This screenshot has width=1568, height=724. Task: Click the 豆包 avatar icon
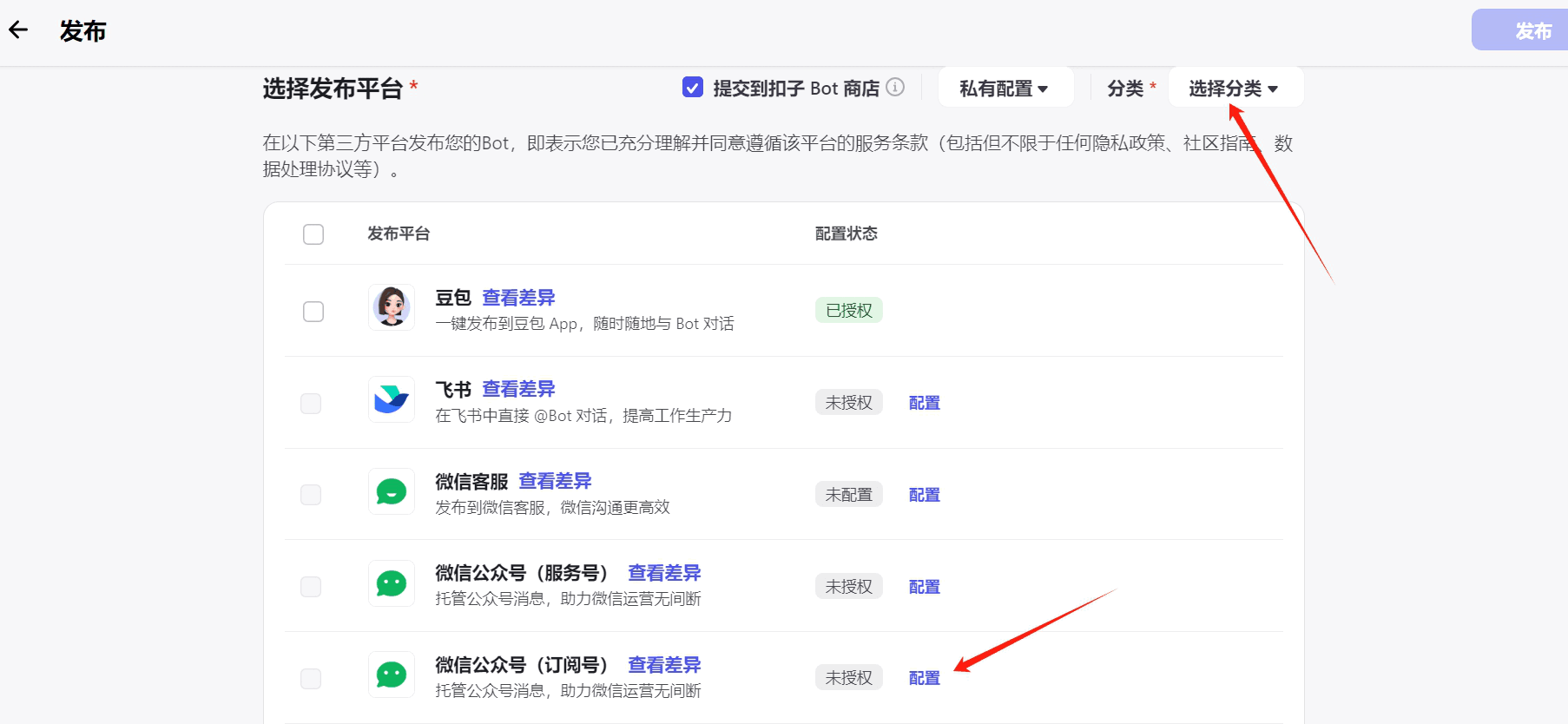point(392,307)
